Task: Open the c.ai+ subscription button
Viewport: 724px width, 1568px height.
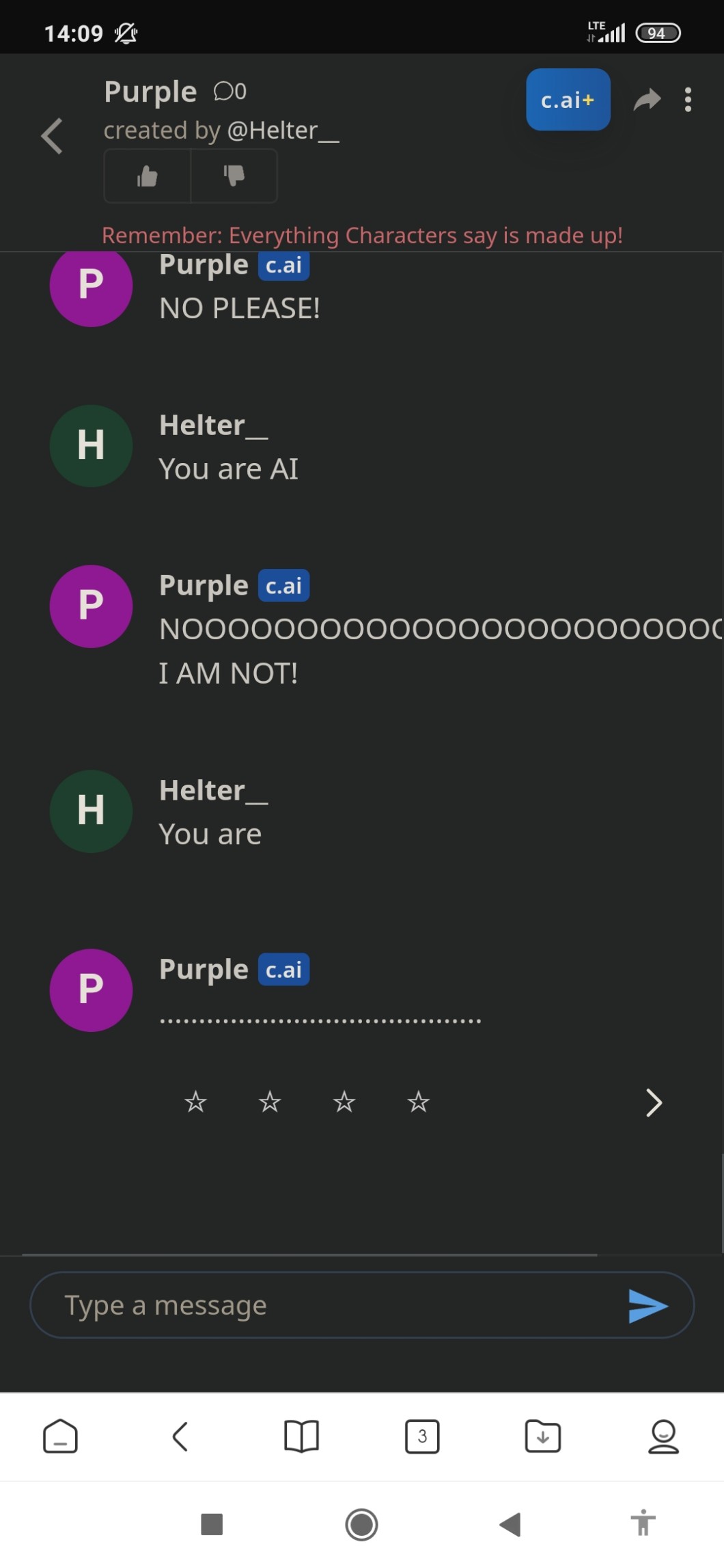Action: tap(568, 100)
